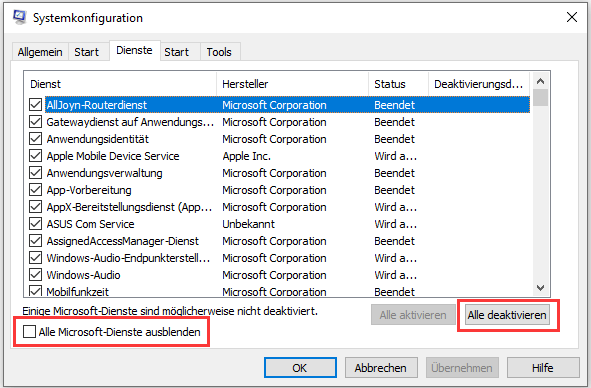Screen dimensions: 591x388
Task: Uncheck the Mobilfunkzeit checkbox
Action: (x=35, y=291)
